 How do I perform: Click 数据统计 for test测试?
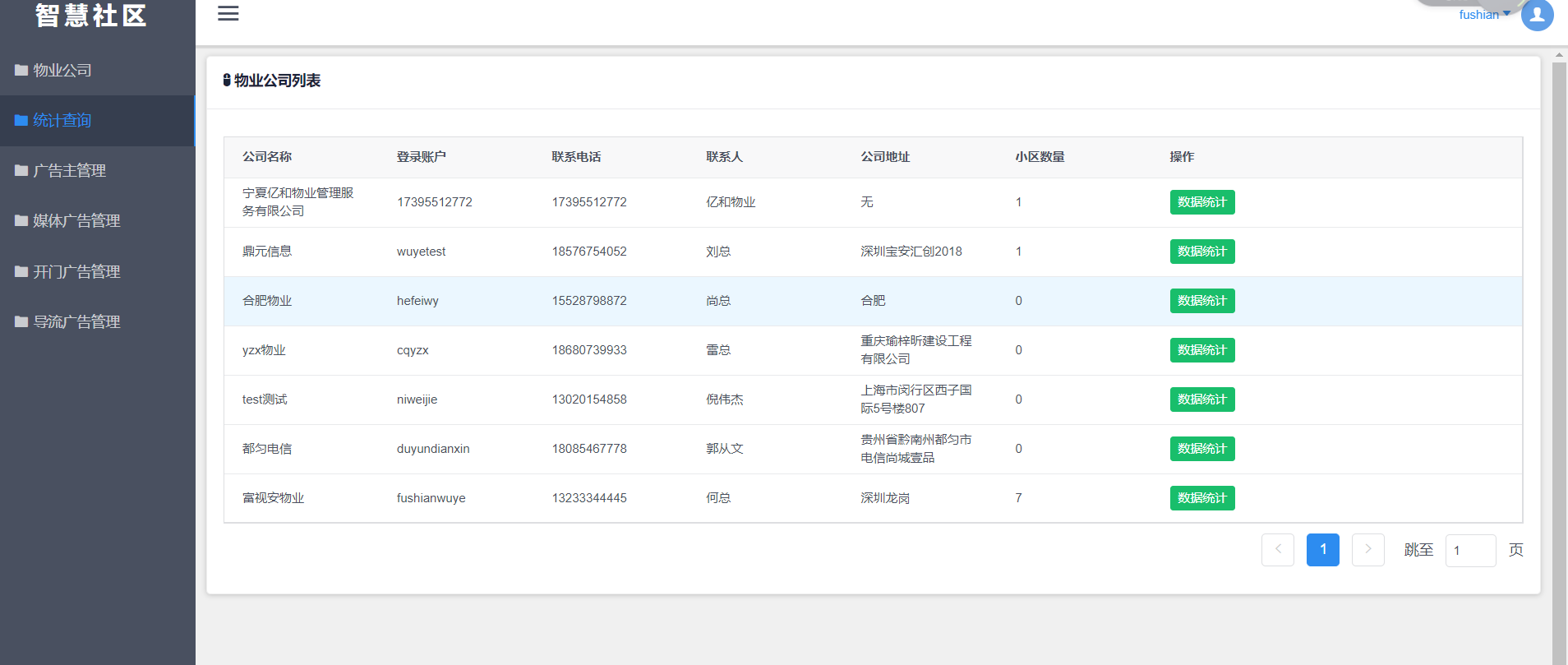[x=1202, y=399]
